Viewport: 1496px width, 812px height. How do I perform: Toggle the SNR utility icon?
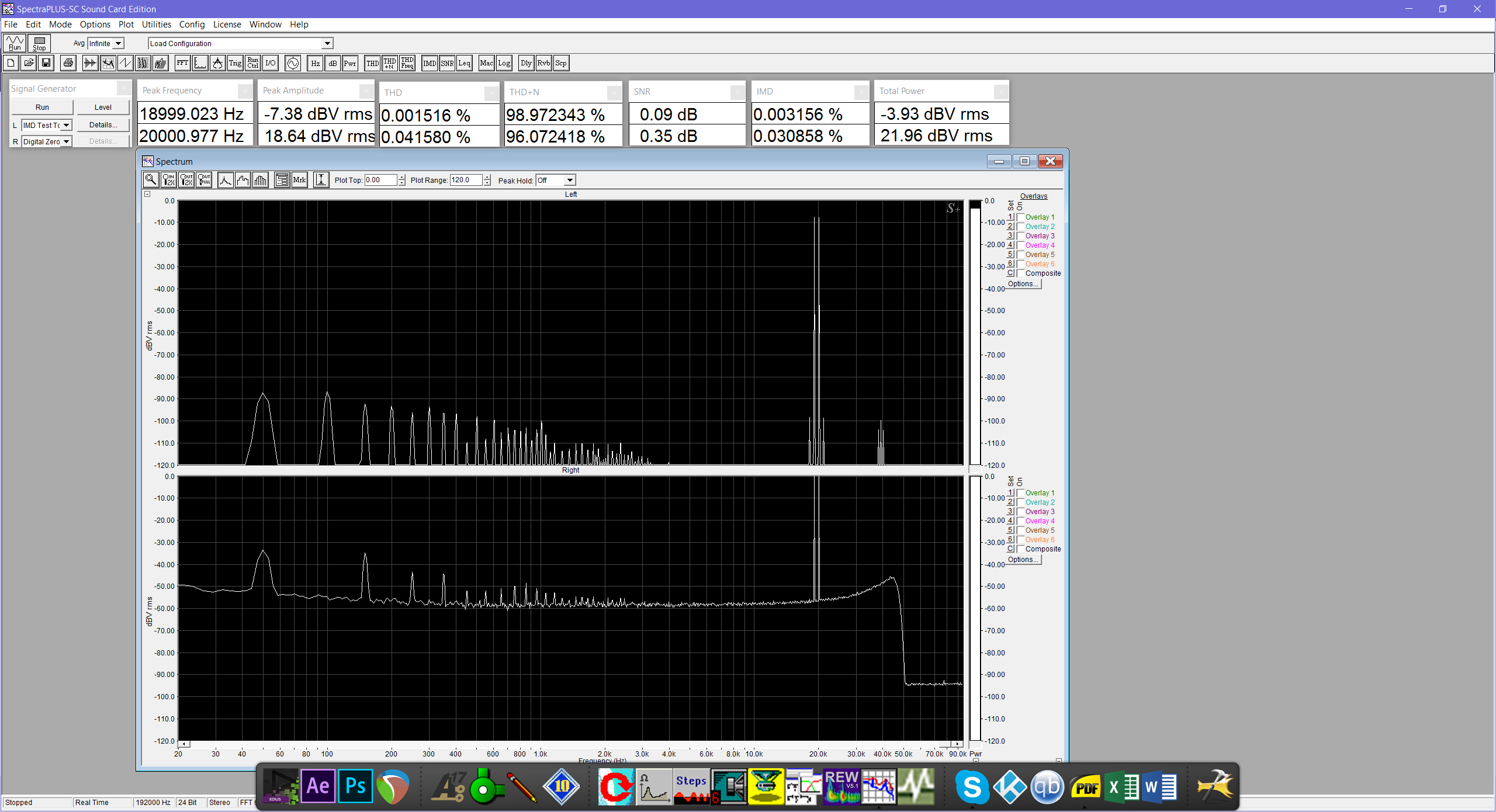(447, 63)
